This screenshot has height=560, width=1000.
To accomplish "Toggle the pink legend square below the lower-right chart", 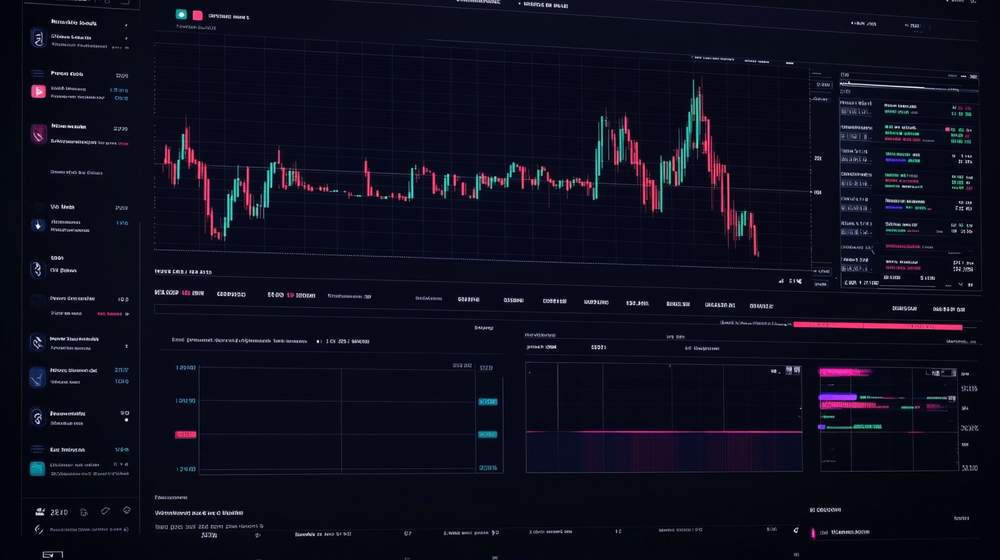I will point(813,533).
